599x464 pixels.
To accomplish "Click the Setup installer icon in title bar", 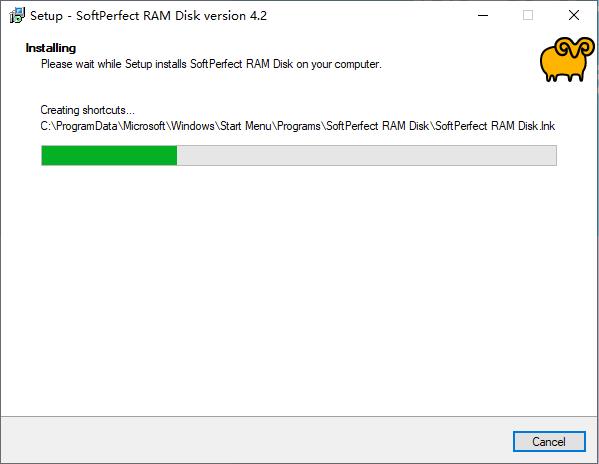I will coord(17,16).
